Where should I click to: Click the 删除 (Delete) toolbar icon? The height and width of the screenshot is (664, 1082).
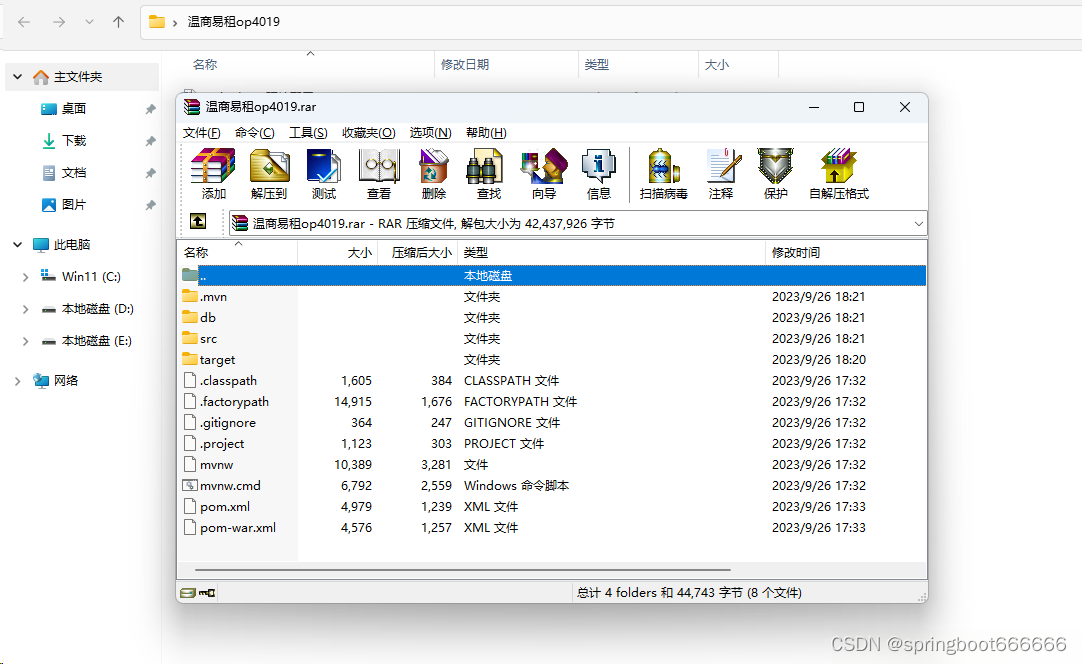coord(433,166)
